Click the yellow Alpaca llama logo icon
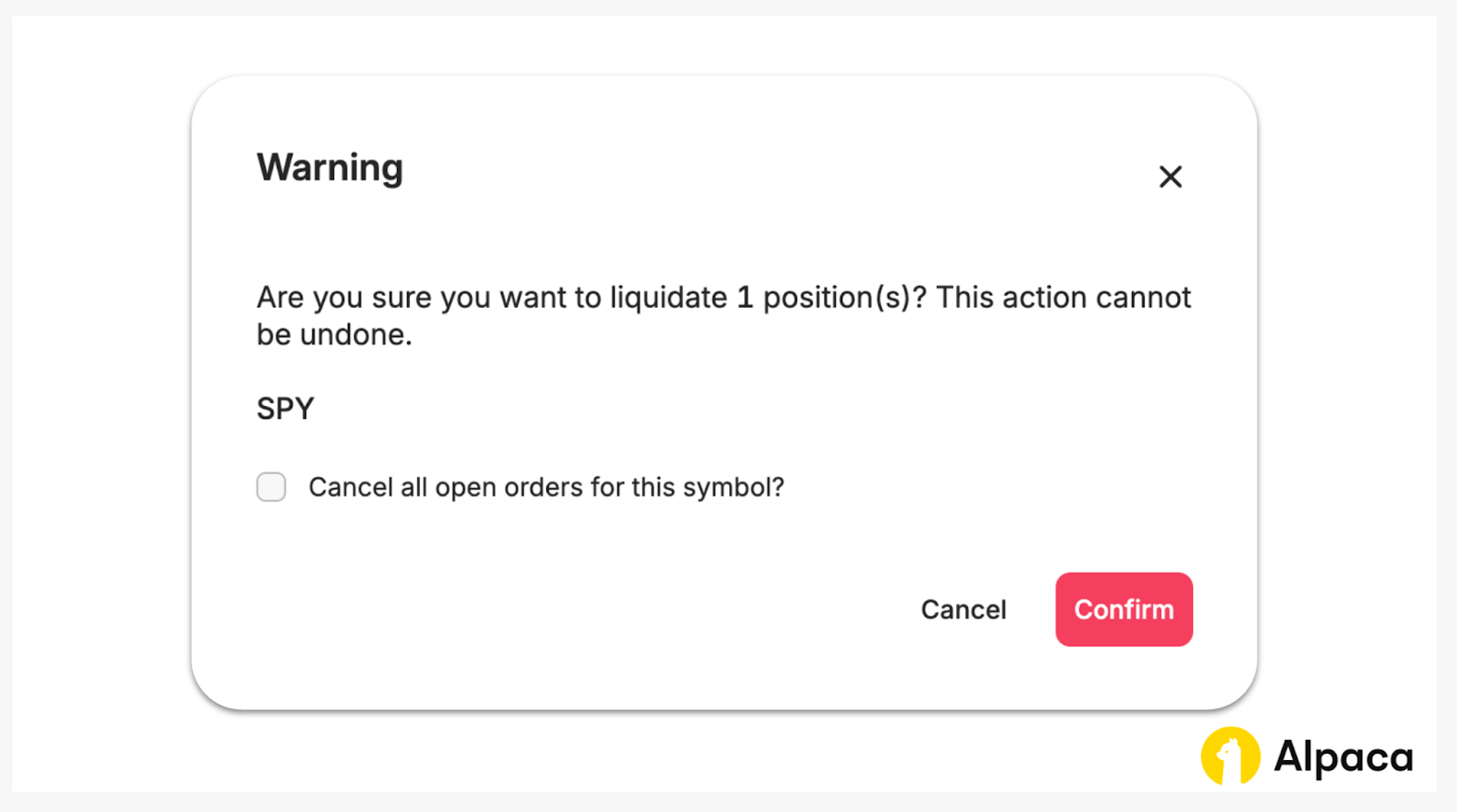 pyautogui.click(x=1230, y=756)
